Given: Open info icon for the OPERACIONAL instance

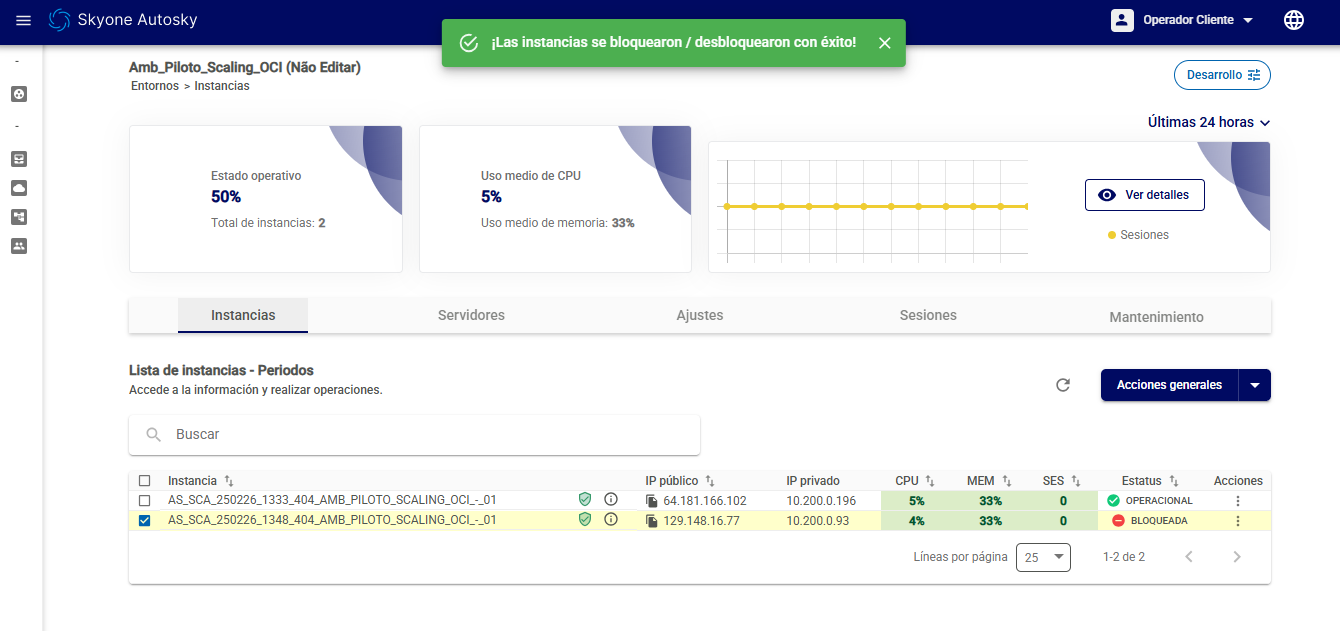Looking at the screenshot, I should 611,499.
